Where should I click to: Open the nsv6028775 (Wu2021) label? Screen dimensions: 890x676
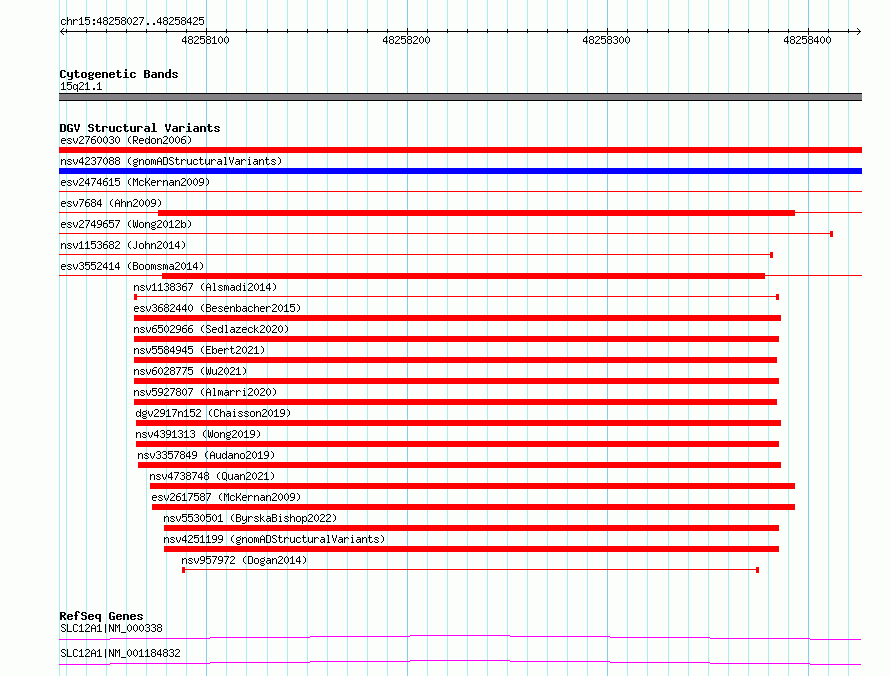click(x=190, y=371)
